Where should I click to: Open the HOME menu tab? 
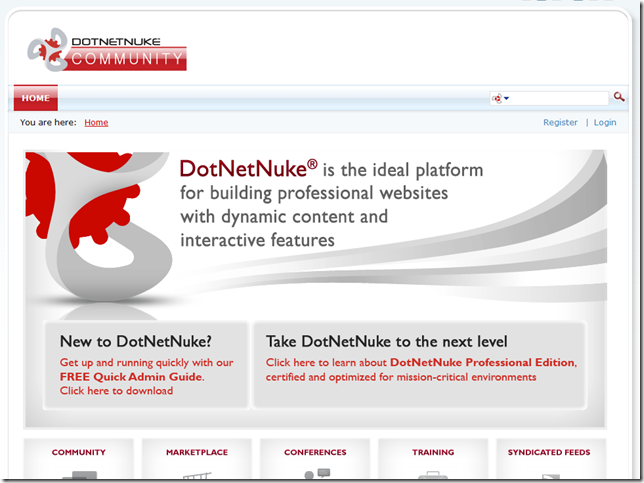click(x=36, y=98)
